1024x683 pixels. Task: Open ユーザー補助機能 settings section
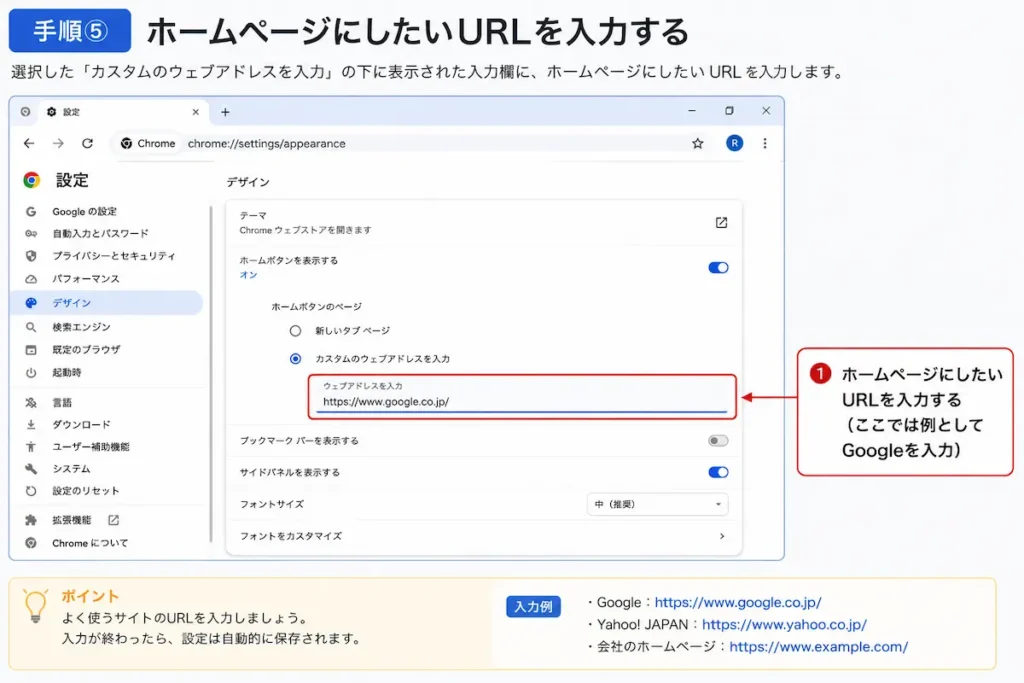pos(91,447)
